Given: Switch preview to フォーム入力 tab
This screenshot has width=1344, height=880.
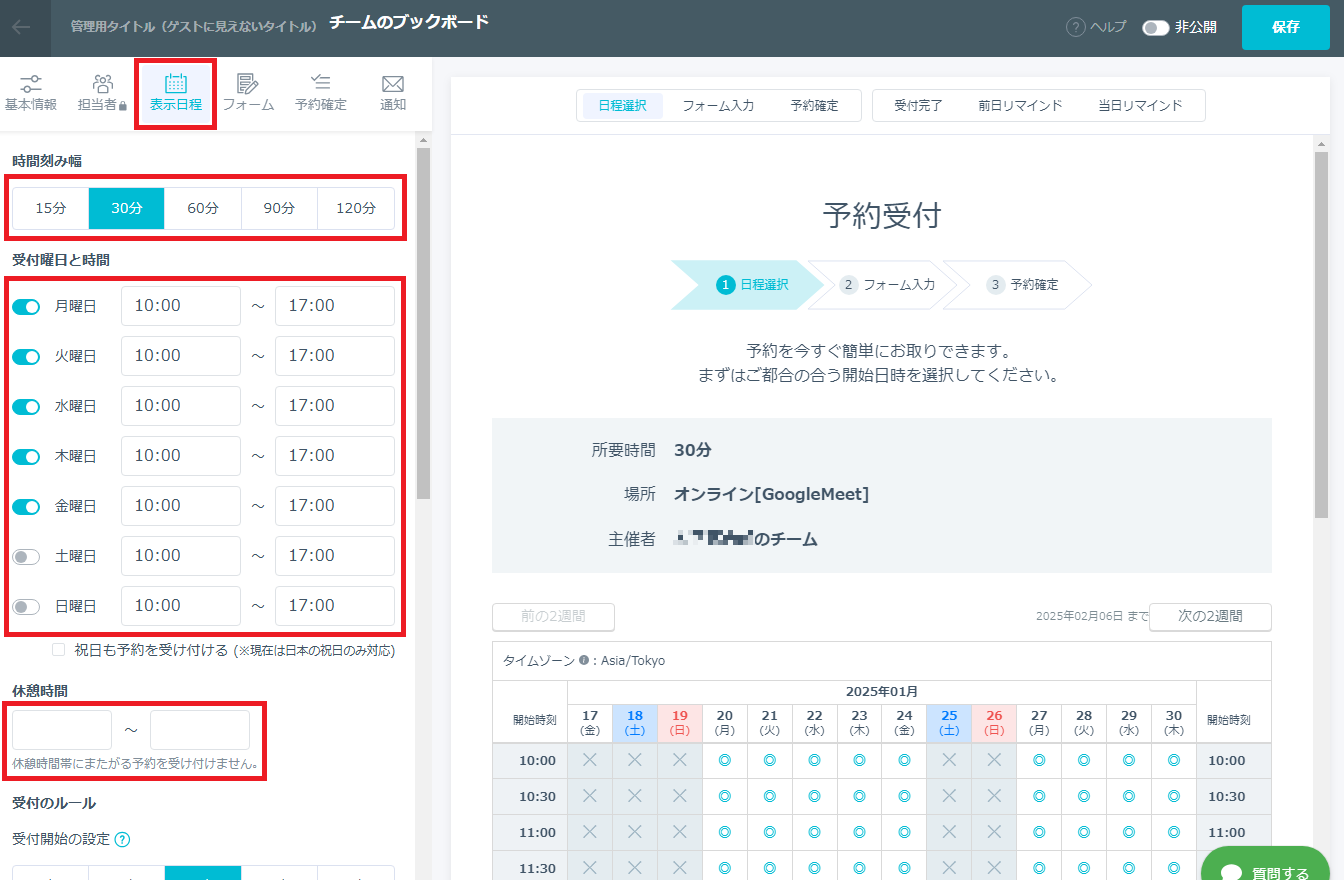Looking at the screenshot, I should coord(718,106).
